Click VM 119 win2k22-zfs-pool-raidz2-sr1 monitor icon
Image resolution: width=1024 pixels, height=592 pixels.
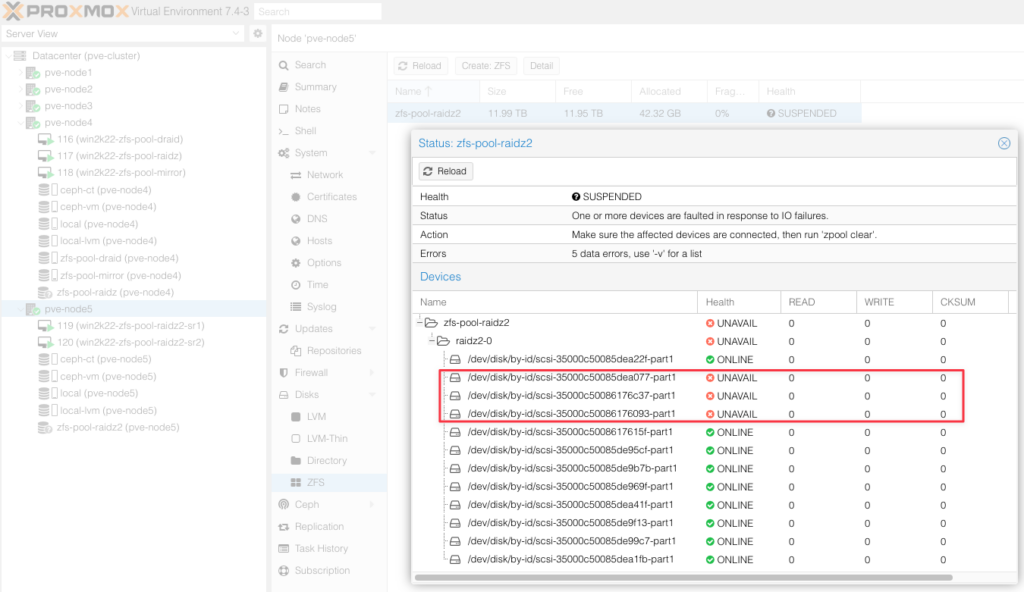pos(45,325)
